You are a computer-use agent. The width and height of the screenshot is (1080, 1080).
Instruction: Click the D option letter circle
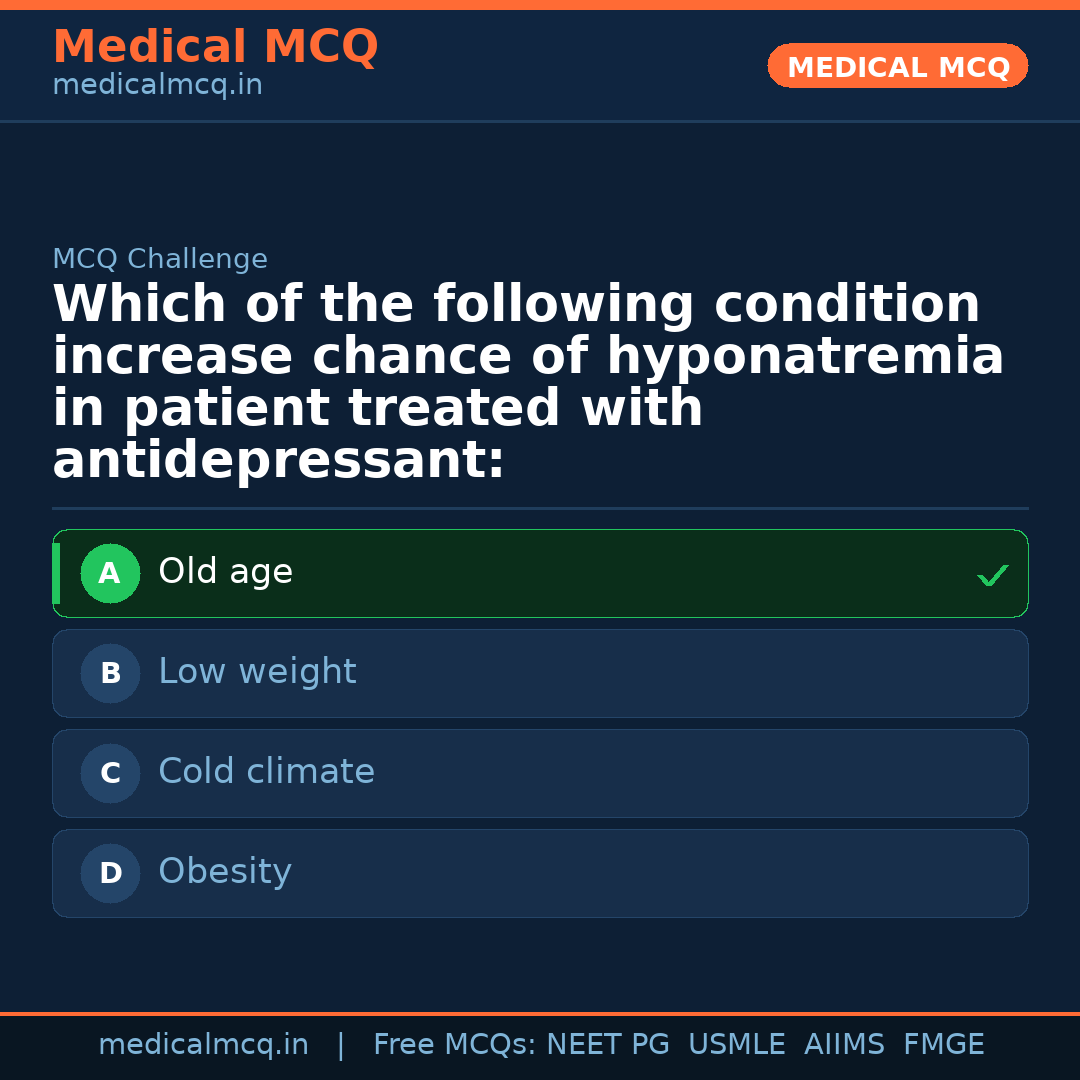(x=110, y=874)
